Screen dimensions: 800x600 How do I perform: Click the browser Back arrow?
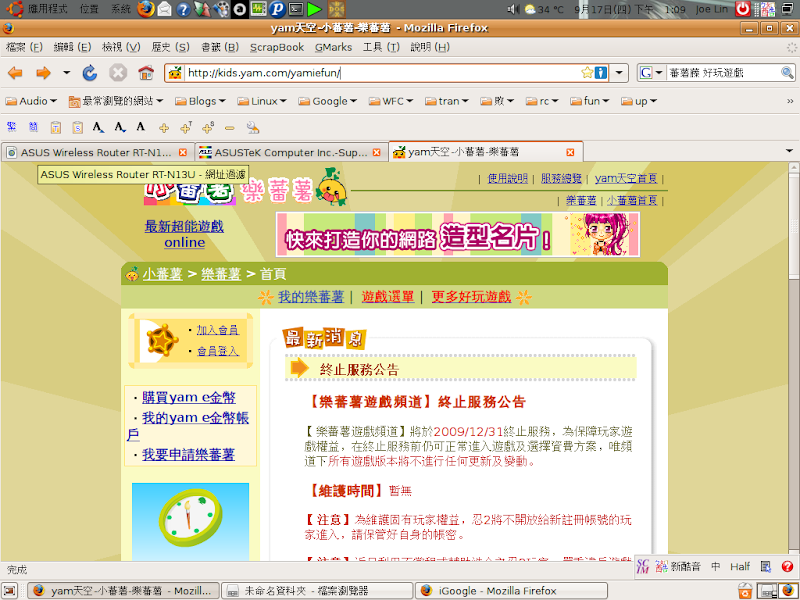[15, 73]
